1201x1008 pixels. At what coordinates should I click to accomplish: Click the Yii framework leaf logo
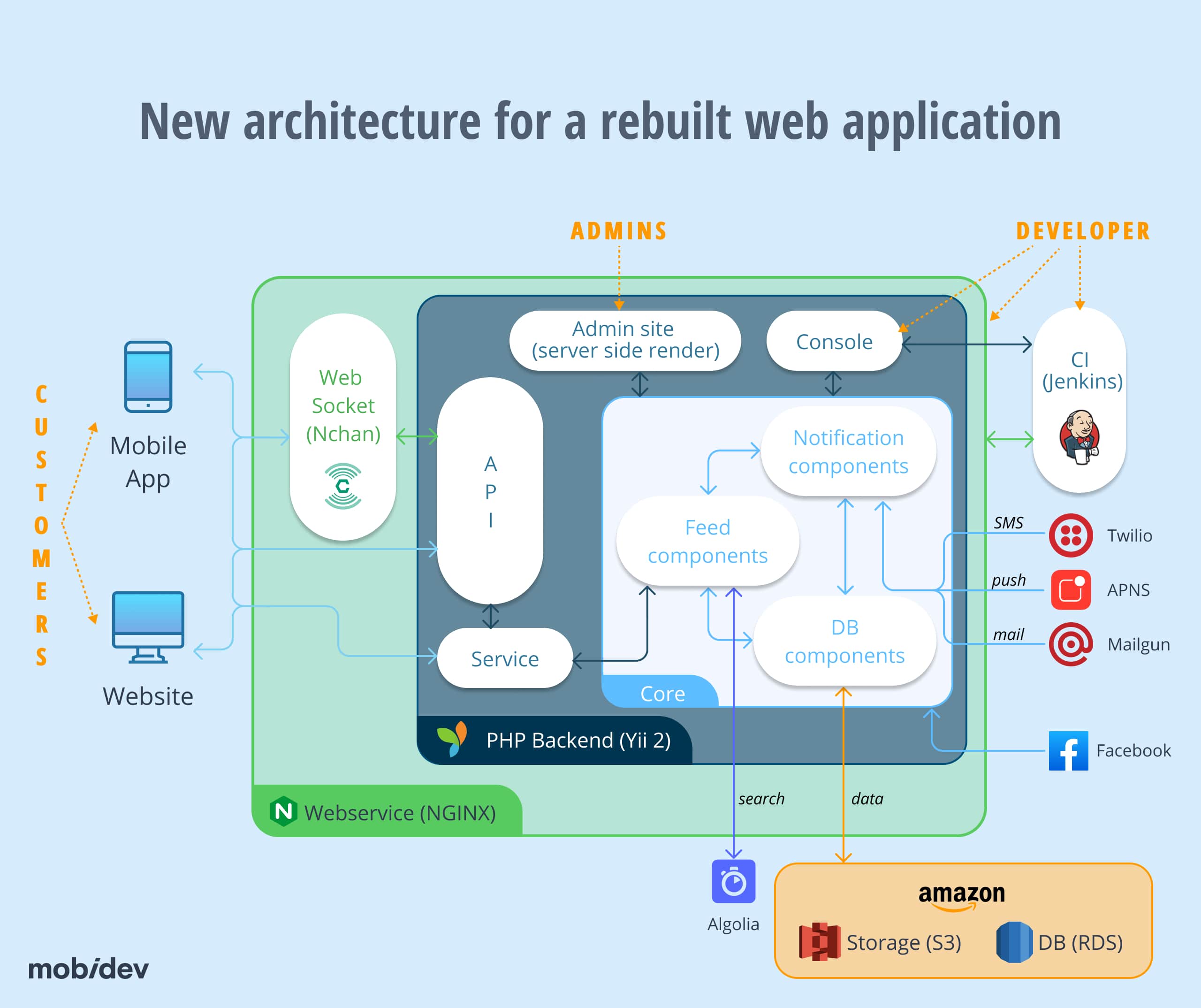[x=452, y=739]
